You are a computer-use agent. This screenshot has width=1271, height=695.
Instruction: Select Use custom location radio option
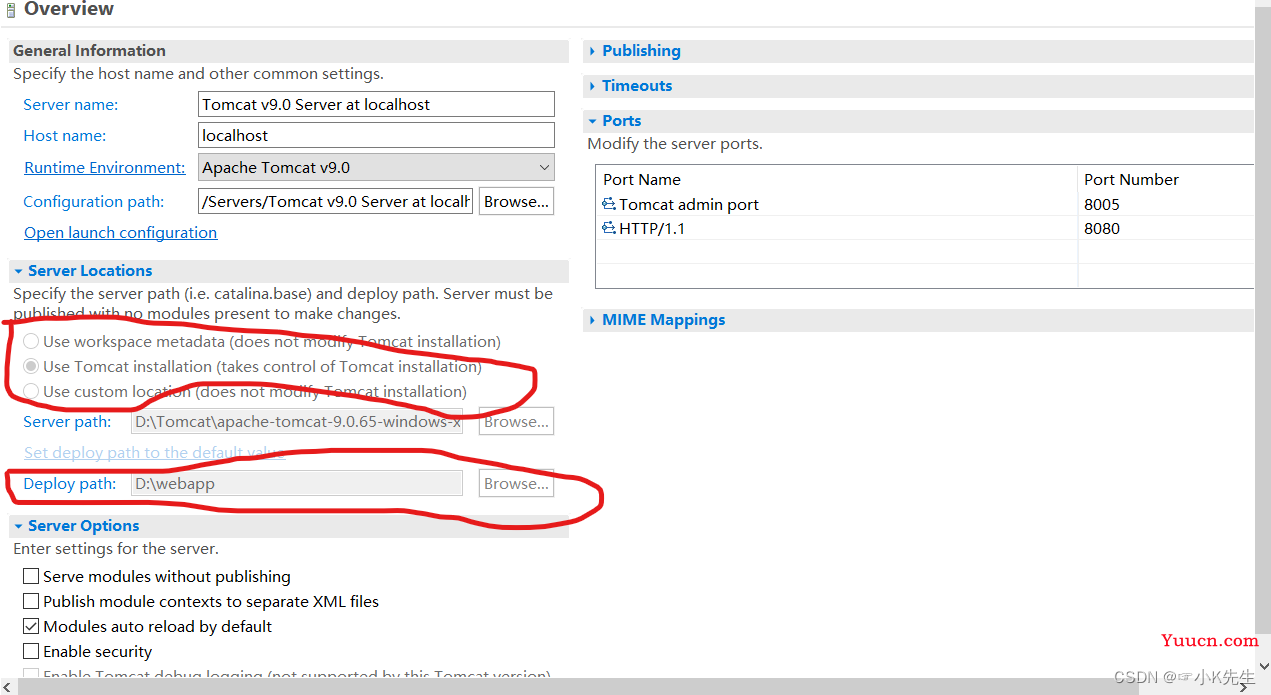click(x=31, y=392)
